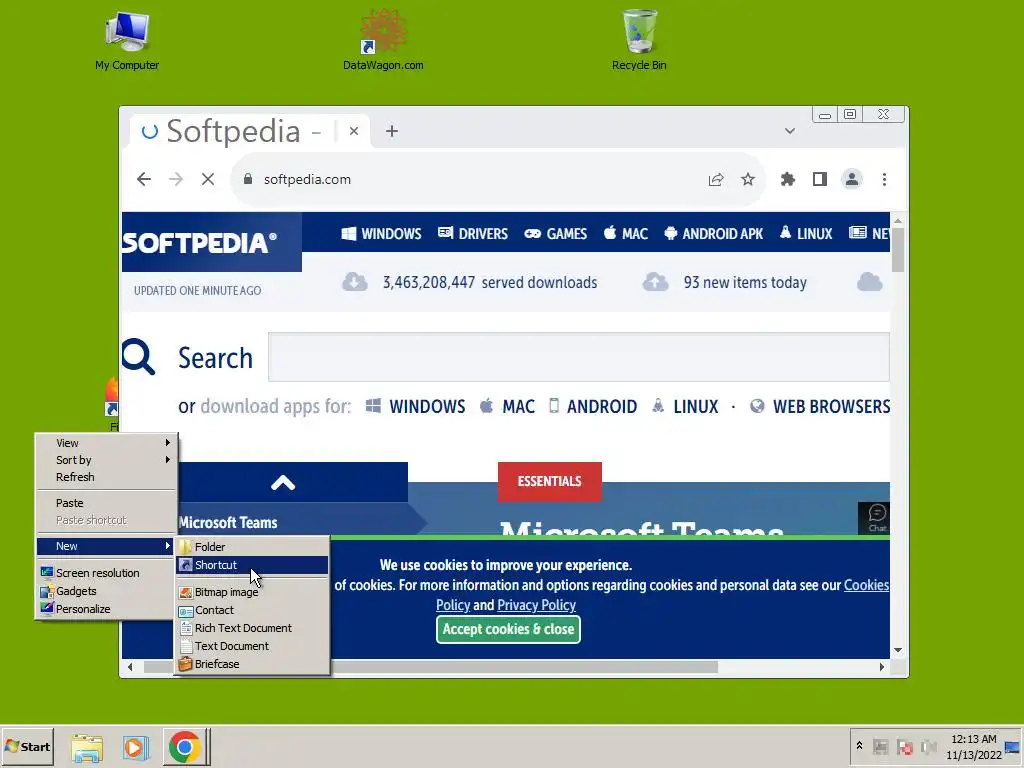
Task: Share this page icon in address bar
Action: click(716, 180)
